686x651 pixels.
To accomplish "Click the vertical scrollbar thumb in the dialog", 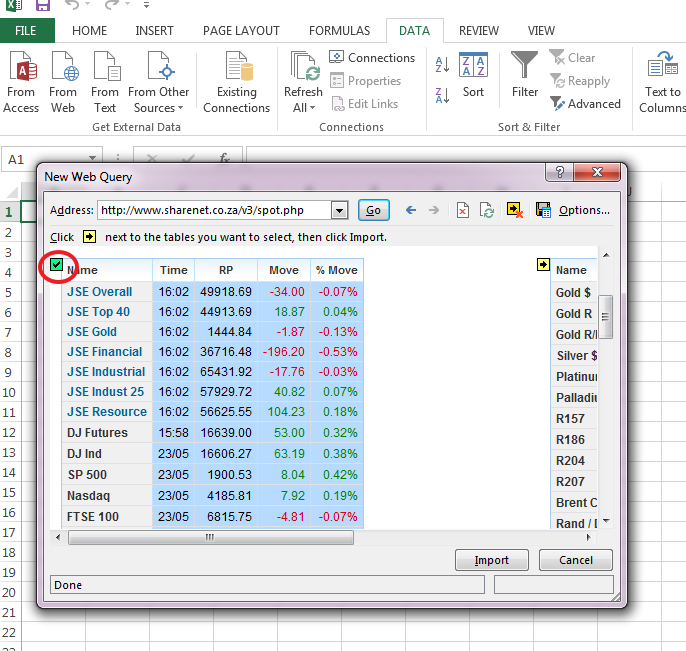I will coord(606,317).
